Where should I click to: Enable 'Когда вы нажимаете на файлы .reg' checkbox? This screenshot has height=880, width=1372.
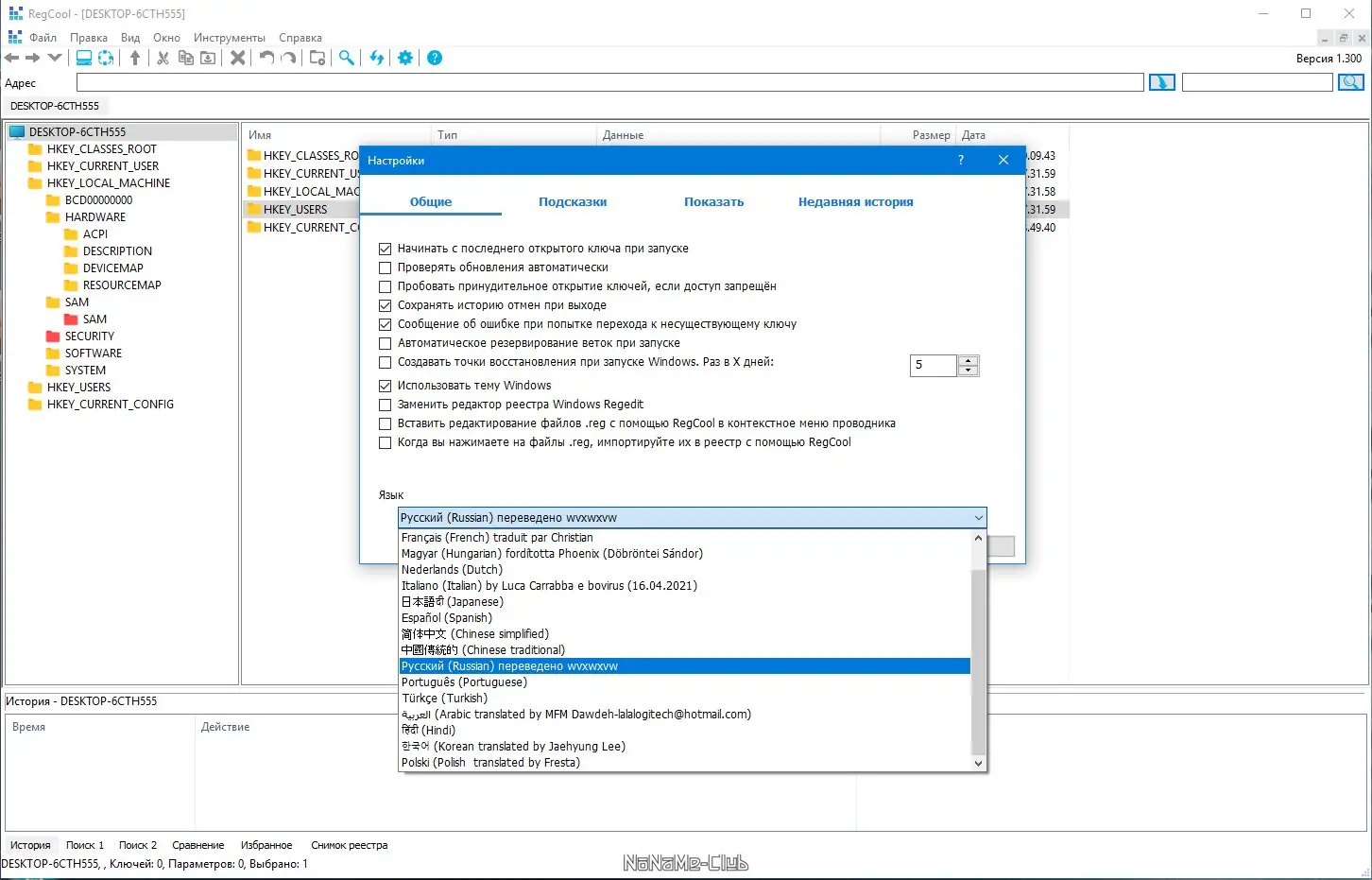tap(385, 442)
